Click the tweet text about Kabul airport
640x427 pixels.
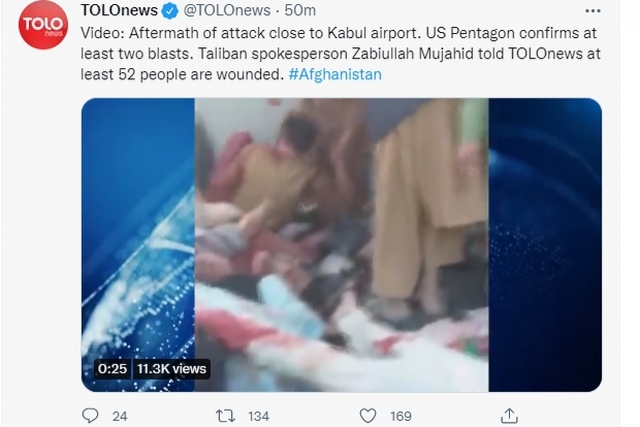click(340, 53)
